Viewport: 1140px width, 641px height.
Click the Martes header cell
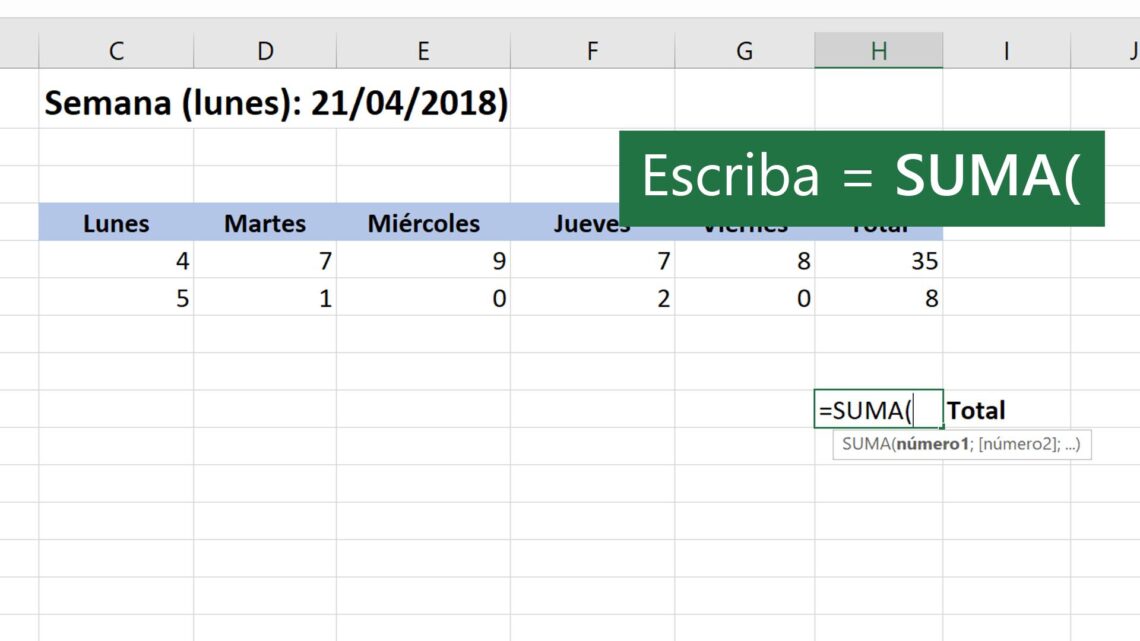(x=265, y=223)
